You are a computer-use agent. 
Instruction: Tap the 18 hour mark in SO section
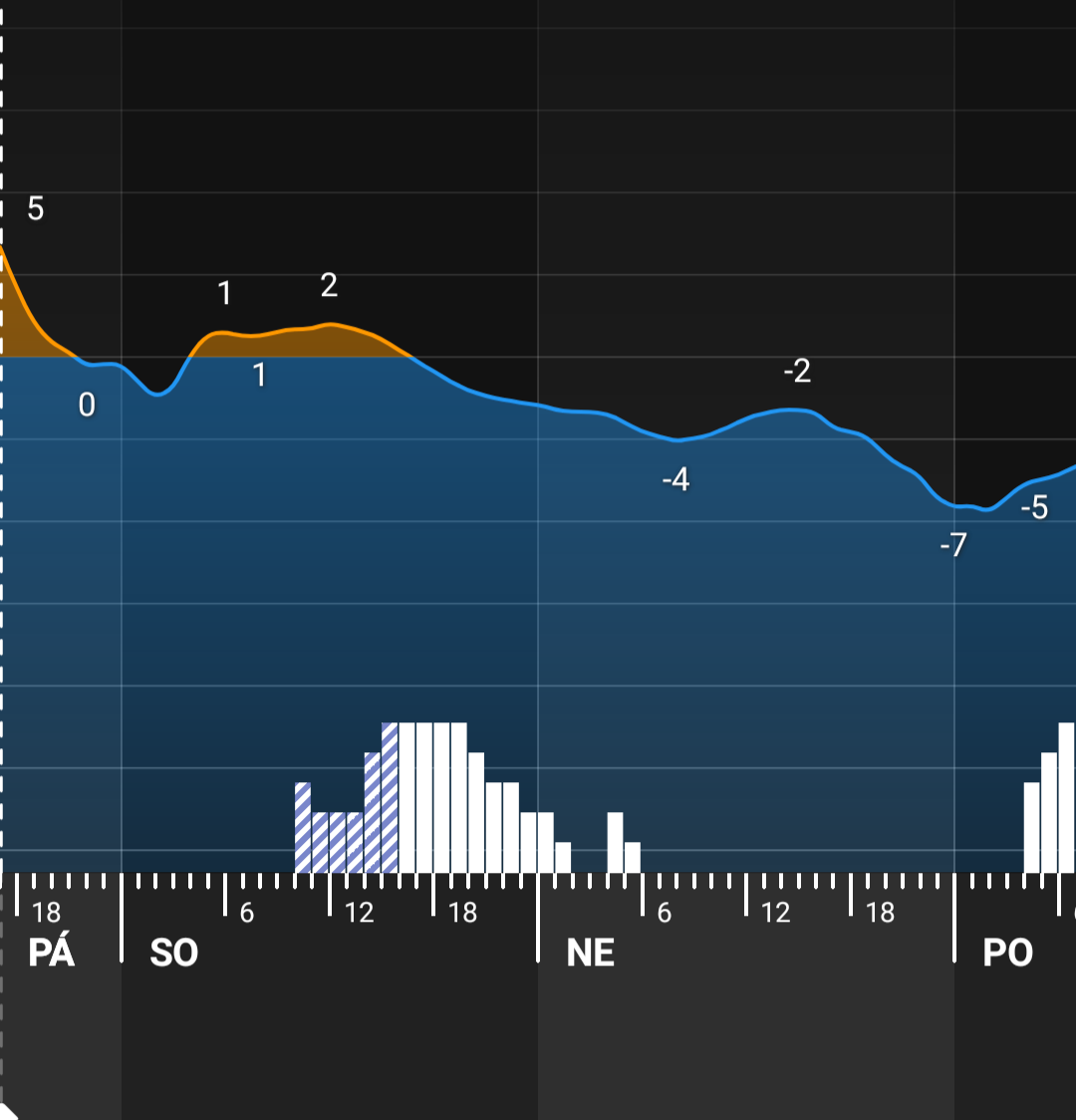(x=462, y=913)
